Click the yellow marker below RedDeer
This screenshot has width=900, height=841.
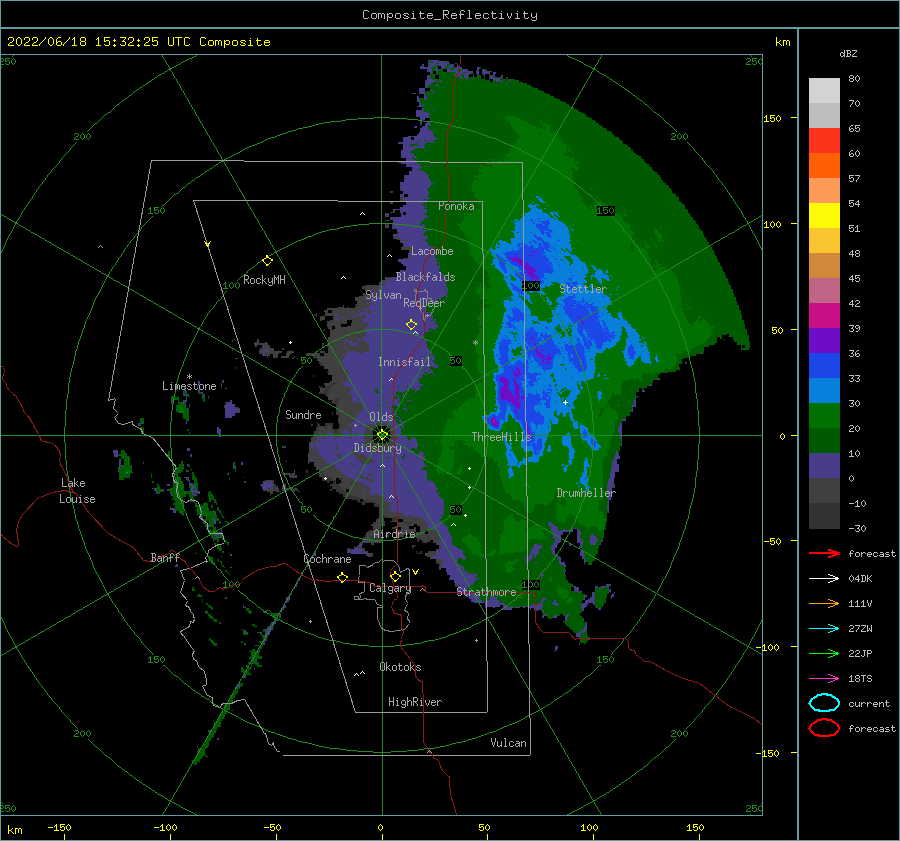412,324
